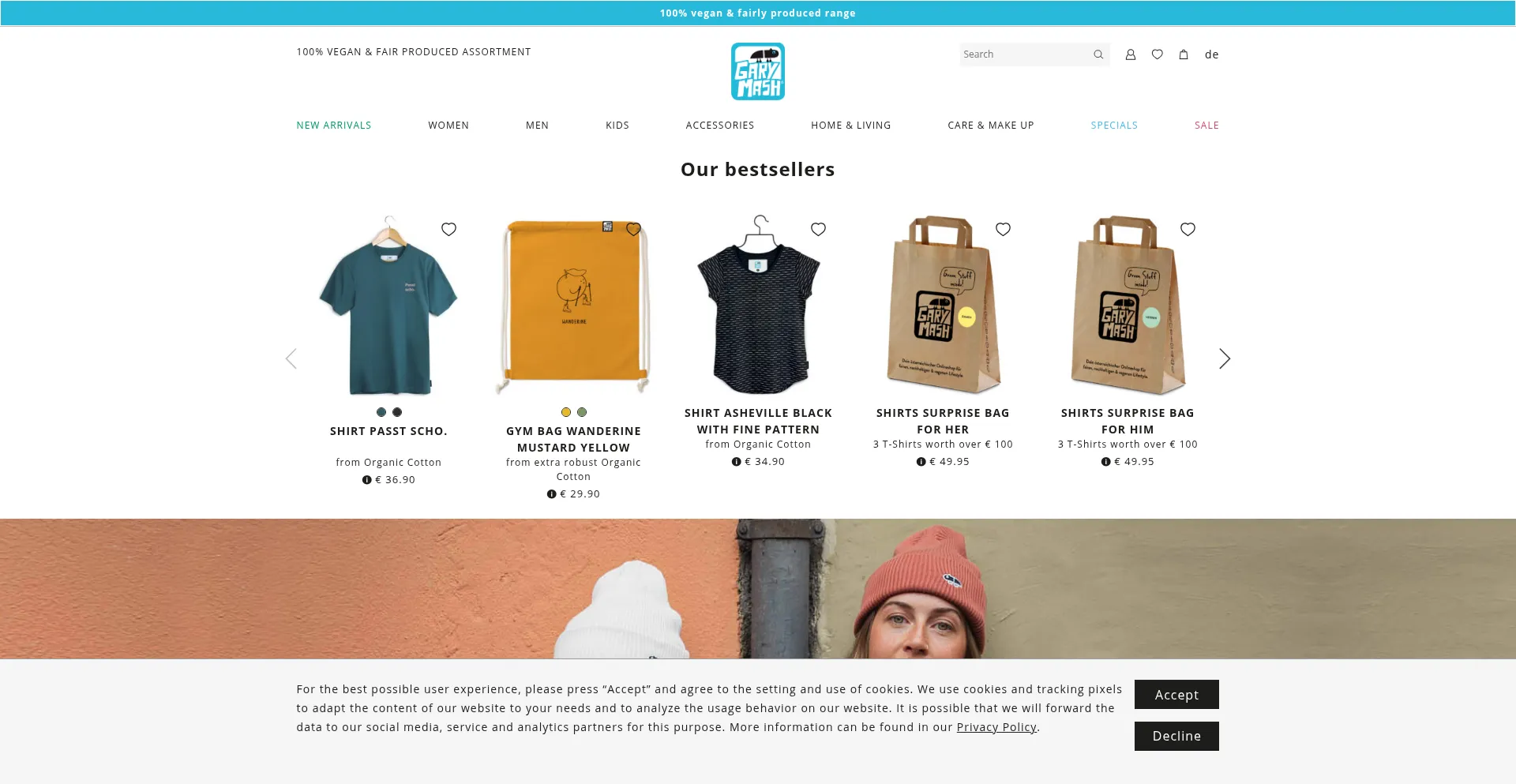Click info icon beside € 36.90 price
Screen dimensions: 1516x784
point(366,480)
